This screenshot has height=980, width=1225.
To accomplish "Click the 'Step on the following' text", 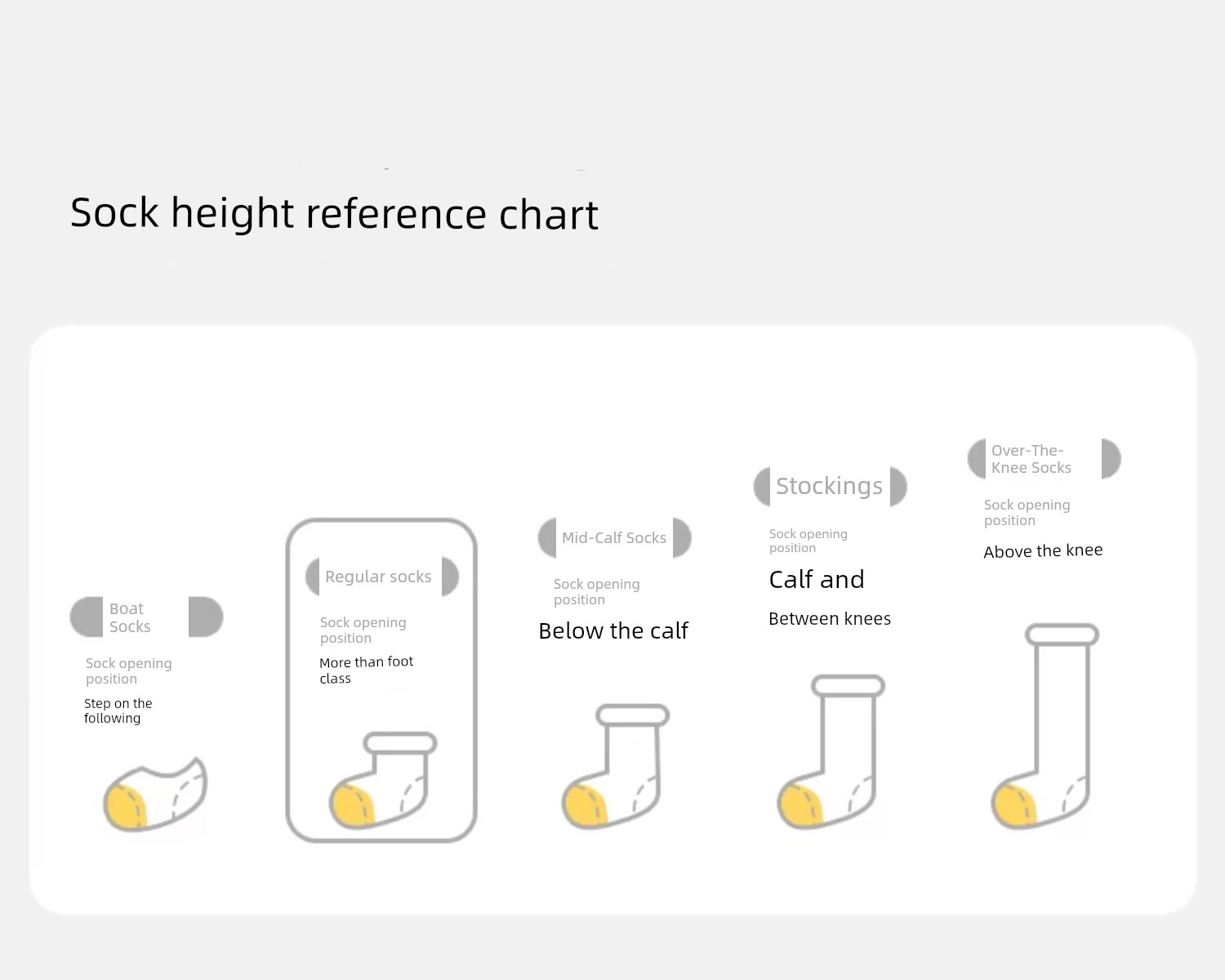I will pyautogui.click(x=118, y=710).
